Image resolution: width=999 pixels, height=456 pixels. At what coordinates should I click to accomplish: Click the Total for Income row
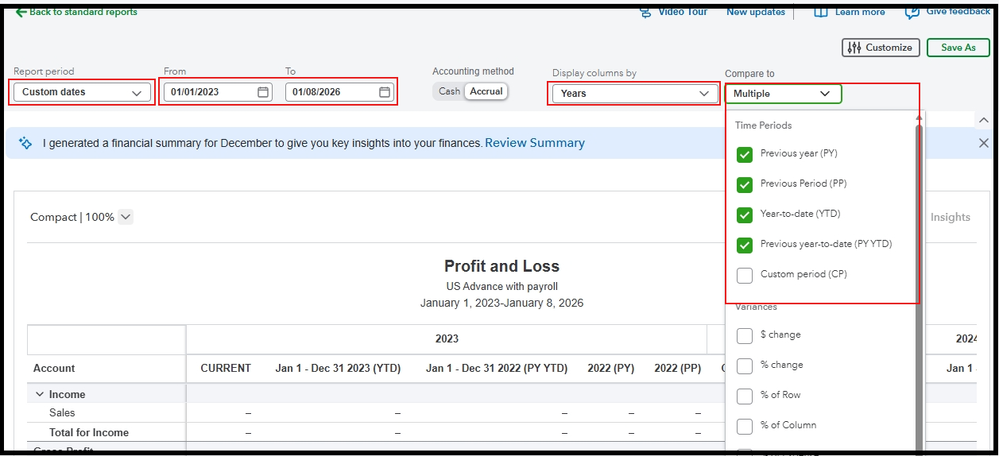(89, 432)
